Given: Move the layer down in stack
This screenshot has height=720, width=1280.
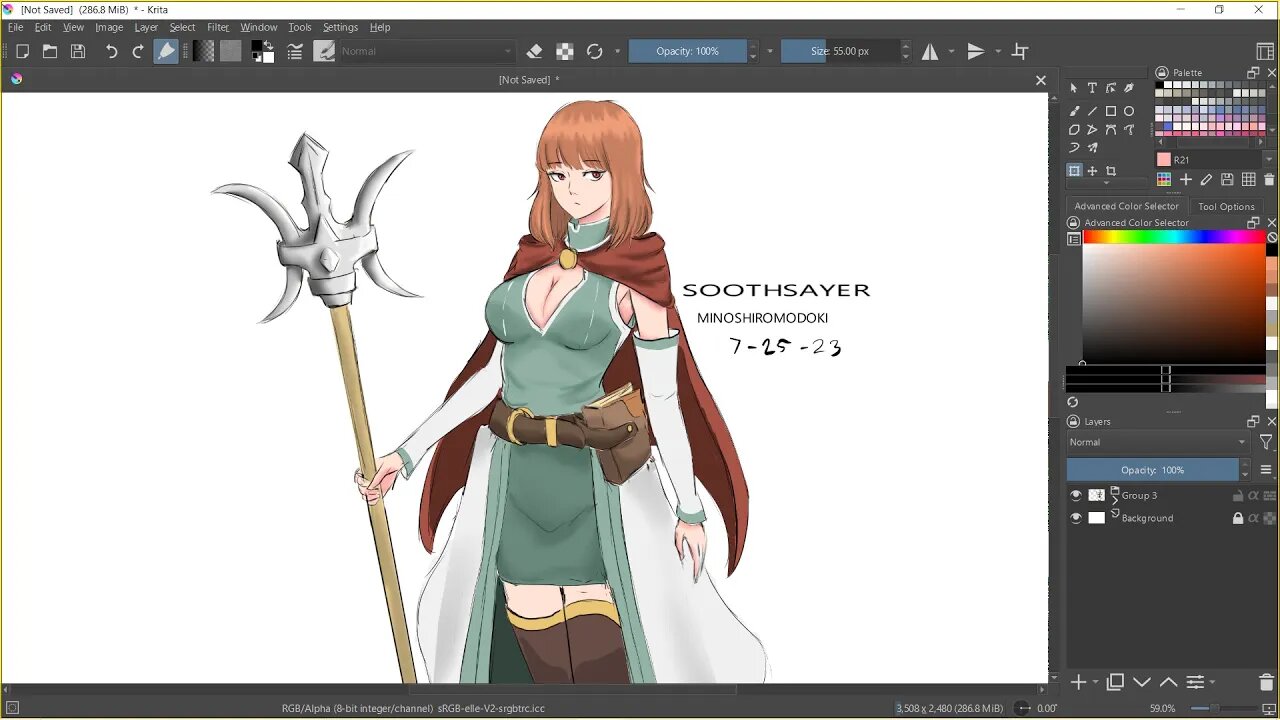Looking at the screenshot, I should [1142, 682].
